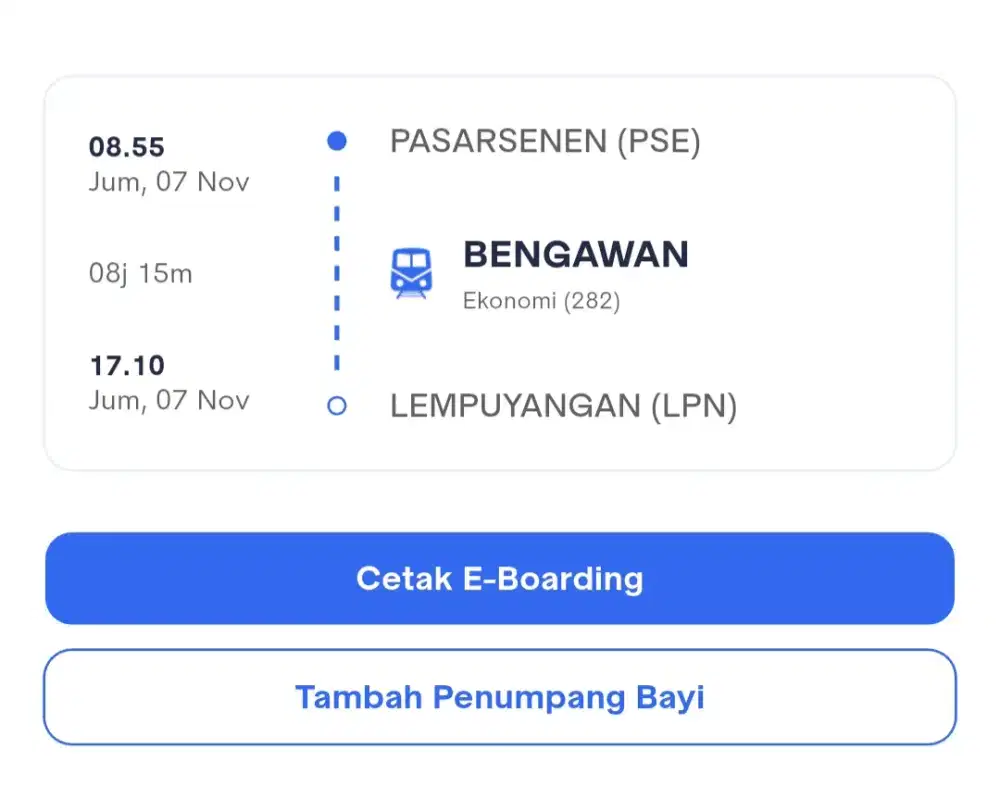Tap the Ekonomi class label
Screen dimensions: 1000x811
pos(510,301)
